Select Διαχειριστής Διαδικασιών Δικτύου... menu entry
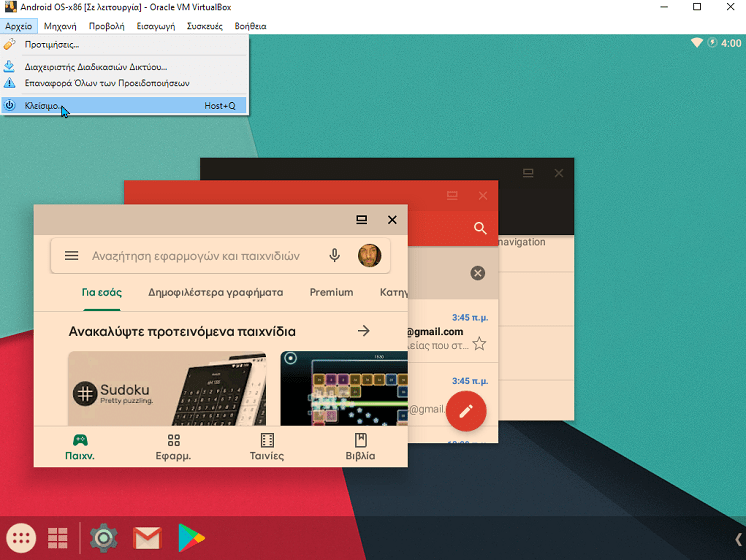This screenshot has height=560, width=746. coord(124,67)
